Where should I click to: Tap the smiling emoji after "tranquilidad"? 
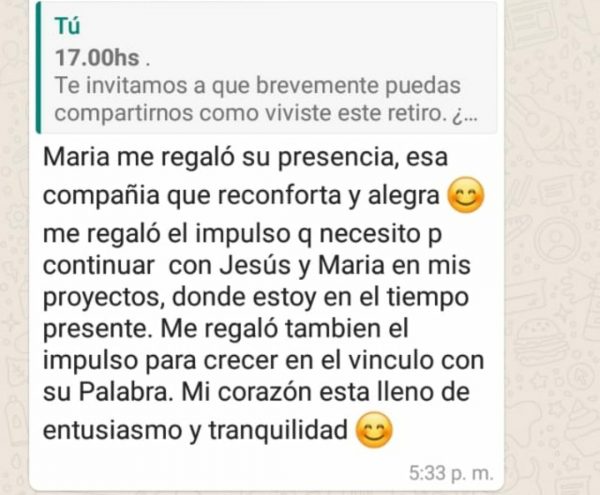(374, 430)
